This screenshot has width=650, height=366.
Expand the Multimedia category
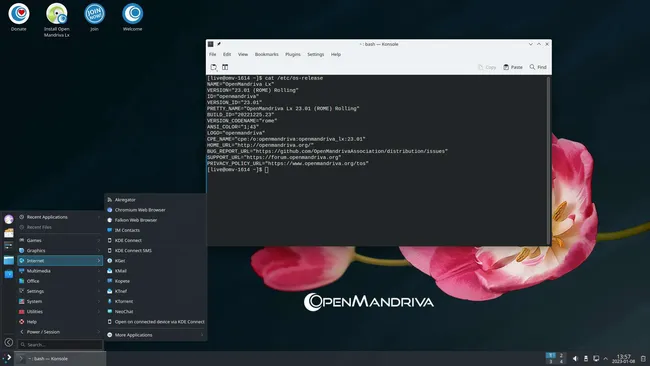coord(60,271)
